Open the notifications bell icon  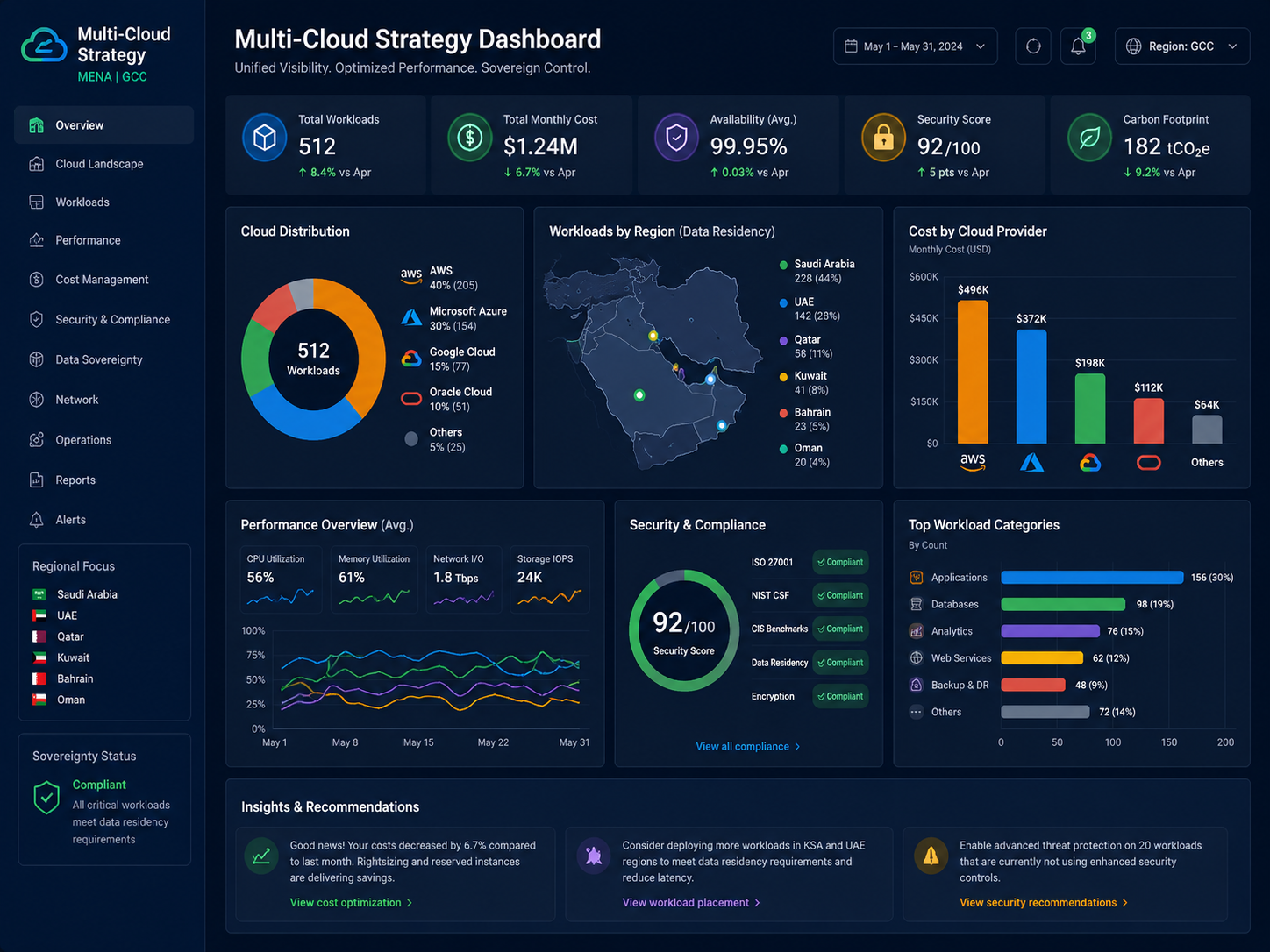pos(1078,46)
